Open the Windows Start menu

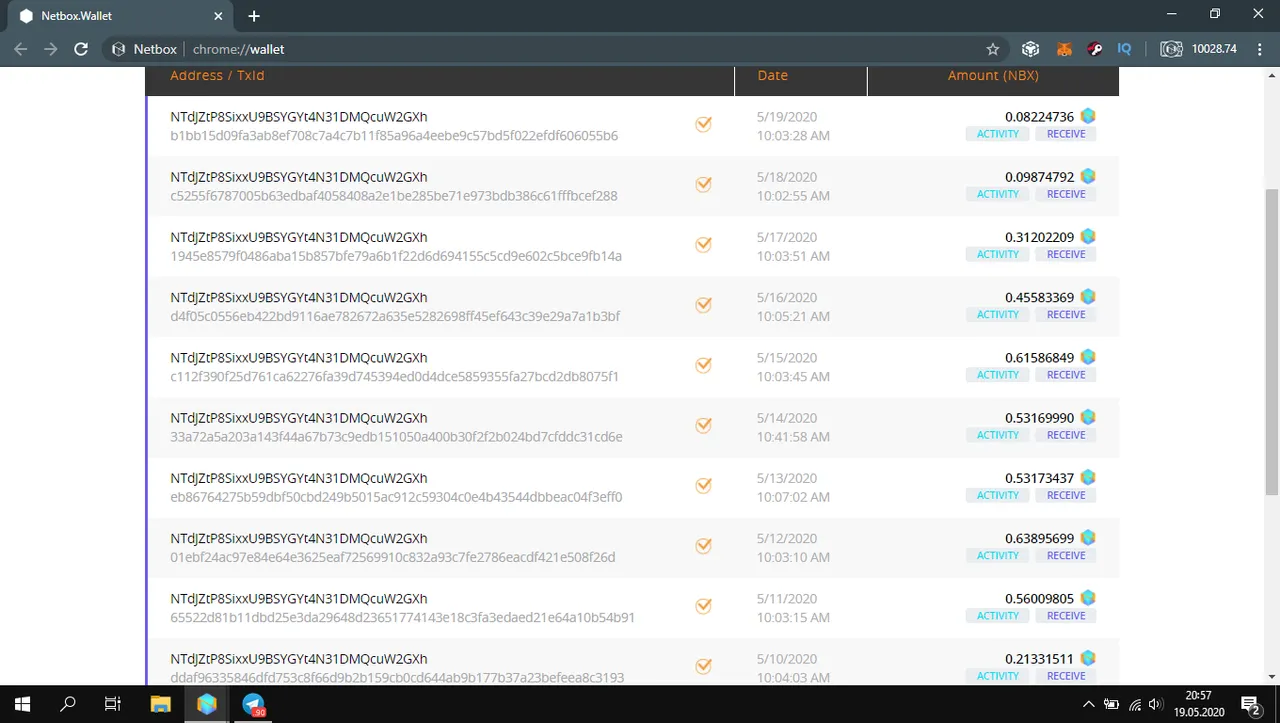(x=22, y=704)
